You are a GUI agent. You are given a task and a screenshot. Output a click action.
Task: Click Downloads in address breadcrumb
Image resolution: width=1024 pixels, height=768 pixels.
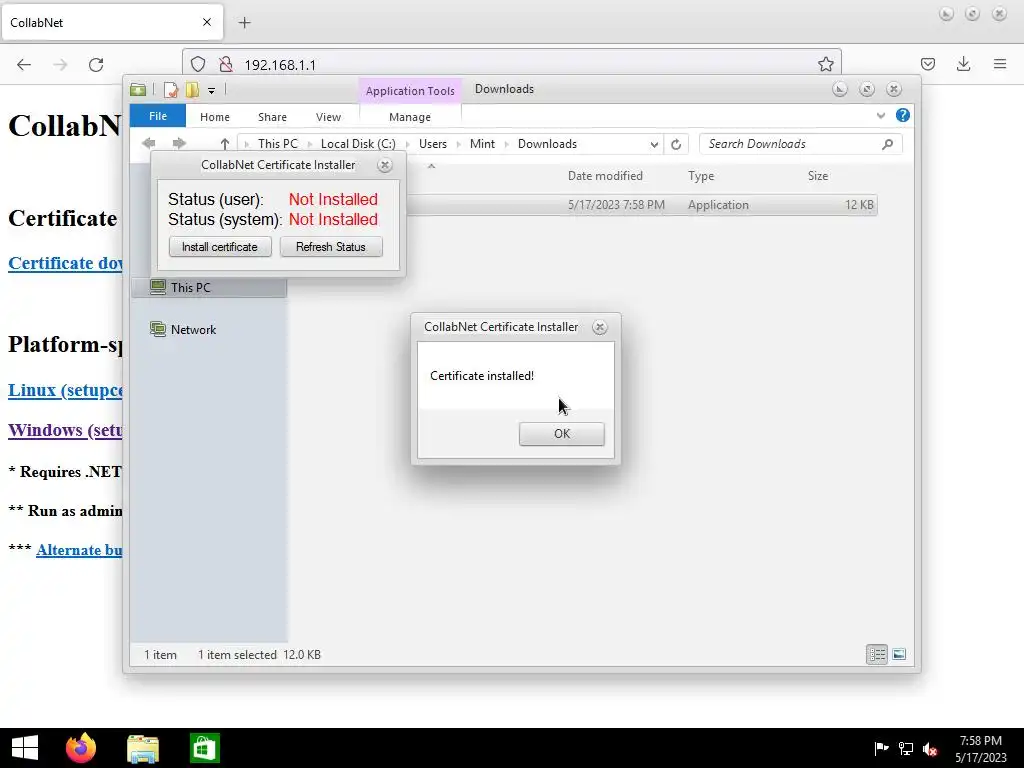(547, 144)
